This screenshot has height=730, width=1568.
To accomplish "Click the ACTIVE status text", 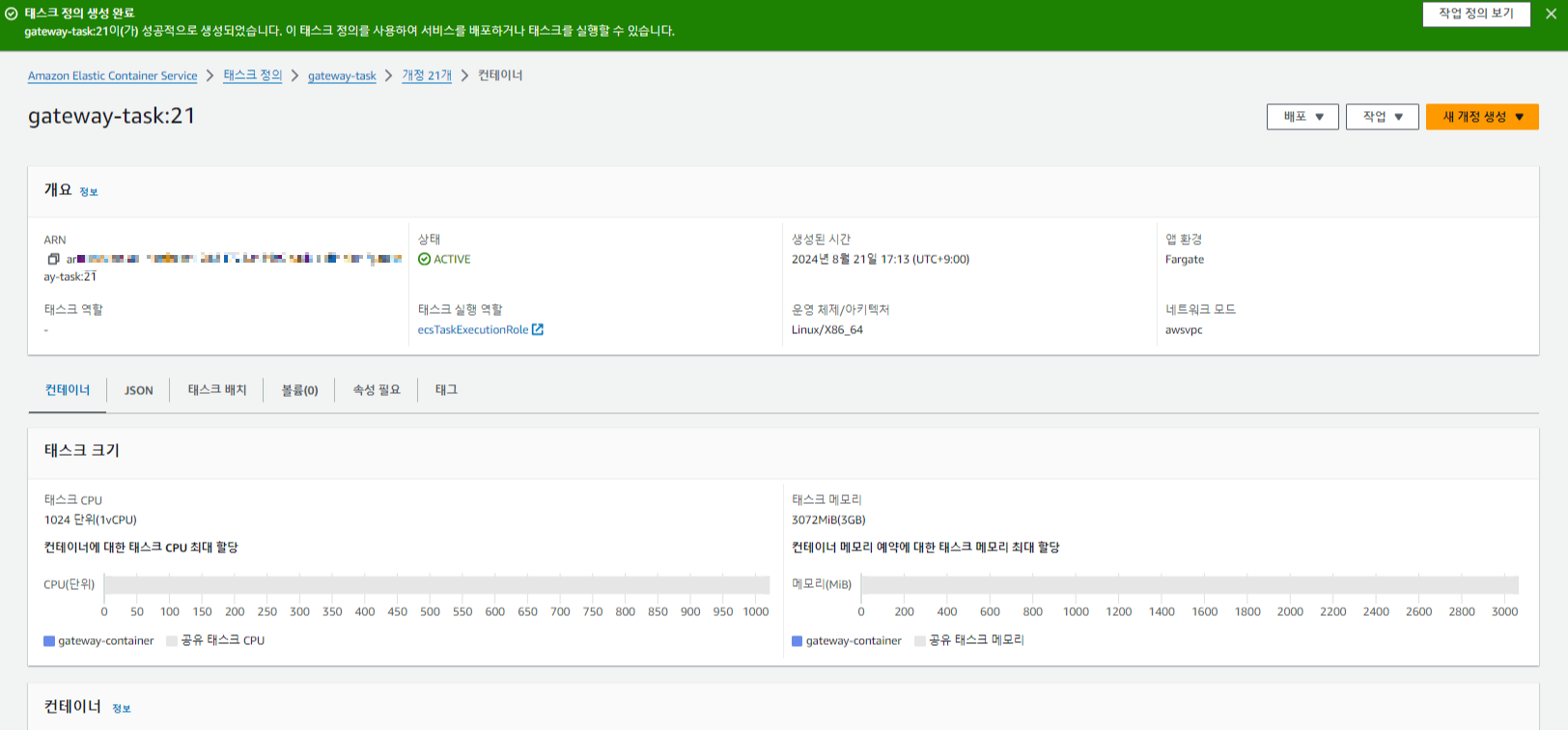I will click(452, 259).
